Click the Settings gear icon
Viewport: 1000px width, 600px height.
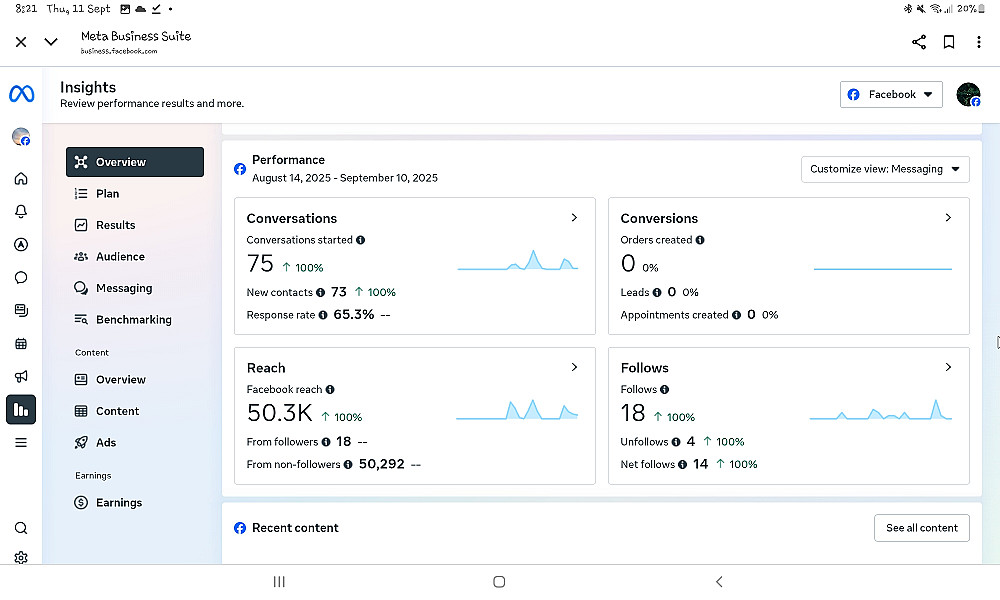tap(21, 558)
